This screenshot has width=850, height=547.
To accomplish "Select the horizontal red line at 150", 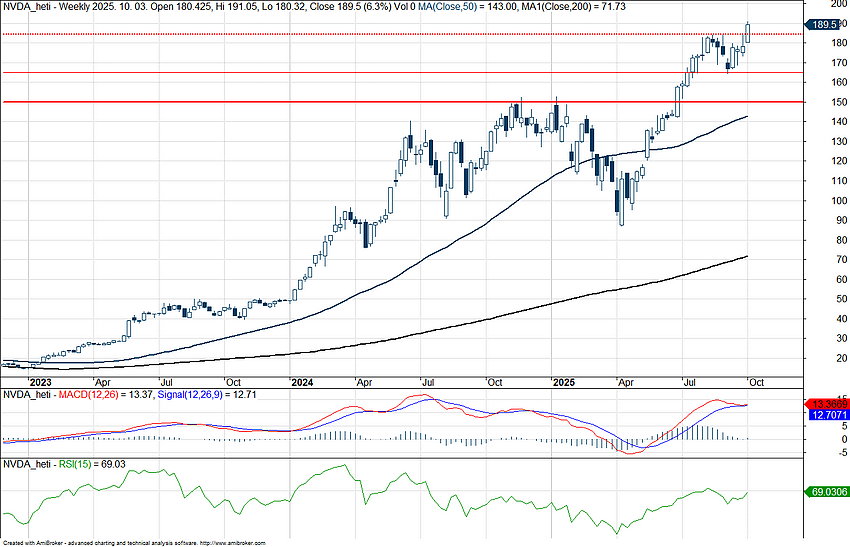I will [400, 102].
